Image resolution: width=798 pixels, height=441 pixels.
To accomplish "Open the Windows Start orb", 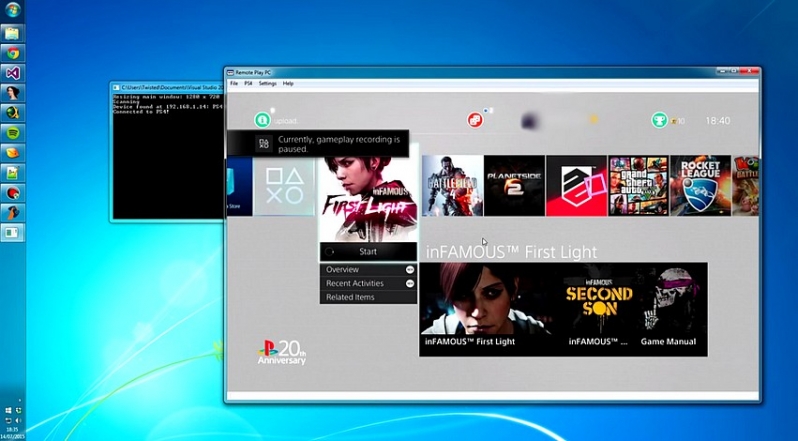I will [x=12, y=11].
